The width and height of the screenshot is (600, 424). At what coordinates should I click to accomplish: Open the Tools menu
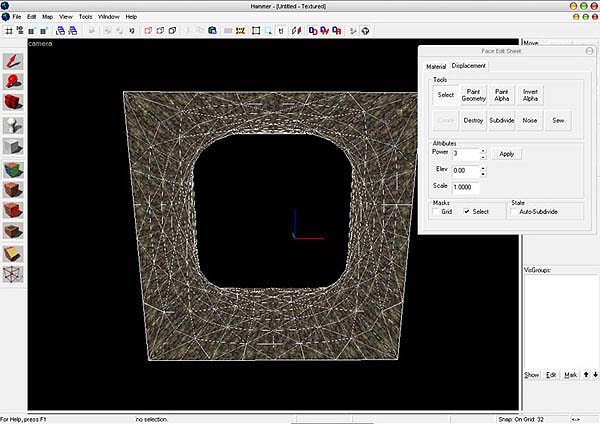click(85, 17)
